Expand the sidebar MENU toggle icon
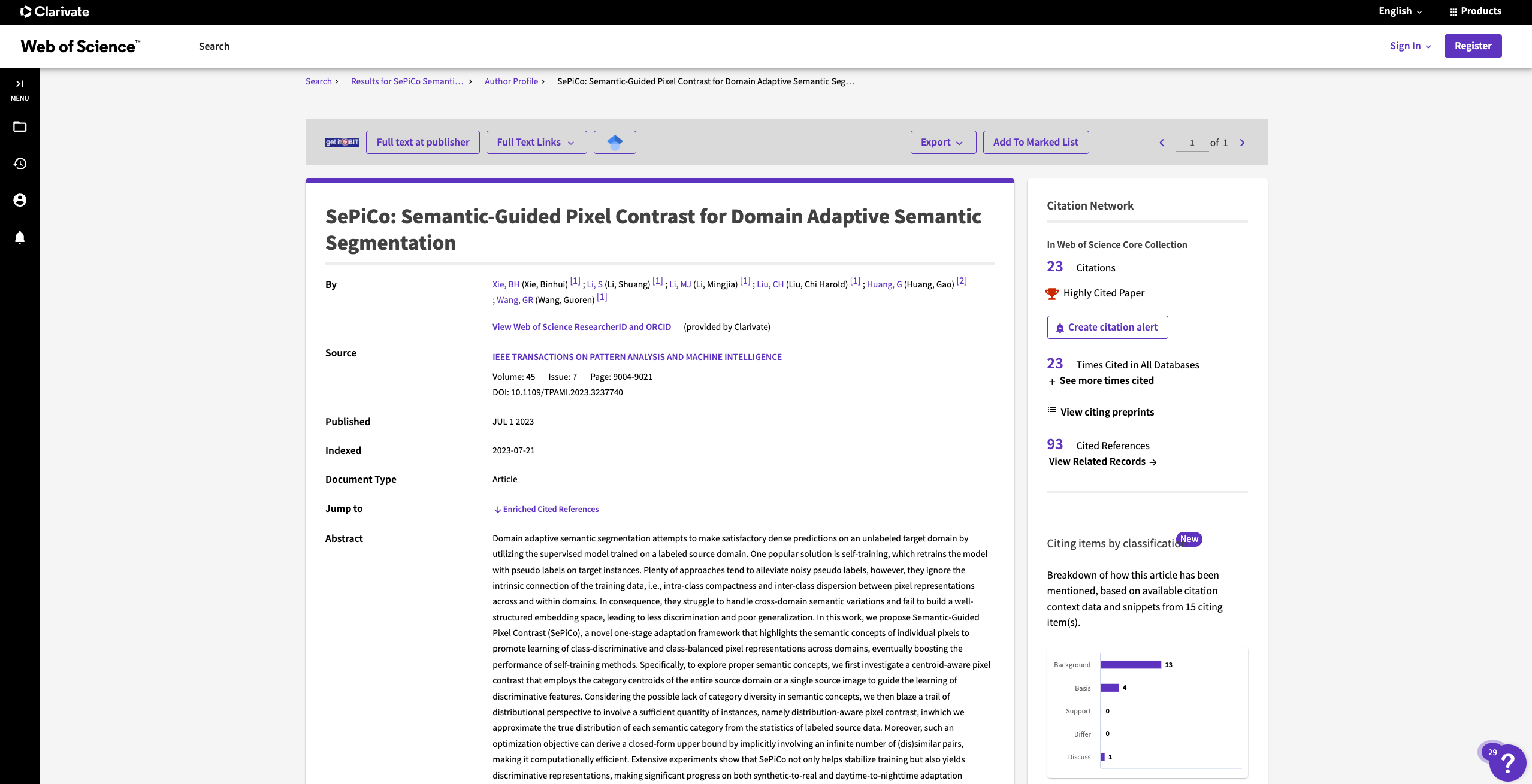The image size is (1532, 784). [20, 90]
